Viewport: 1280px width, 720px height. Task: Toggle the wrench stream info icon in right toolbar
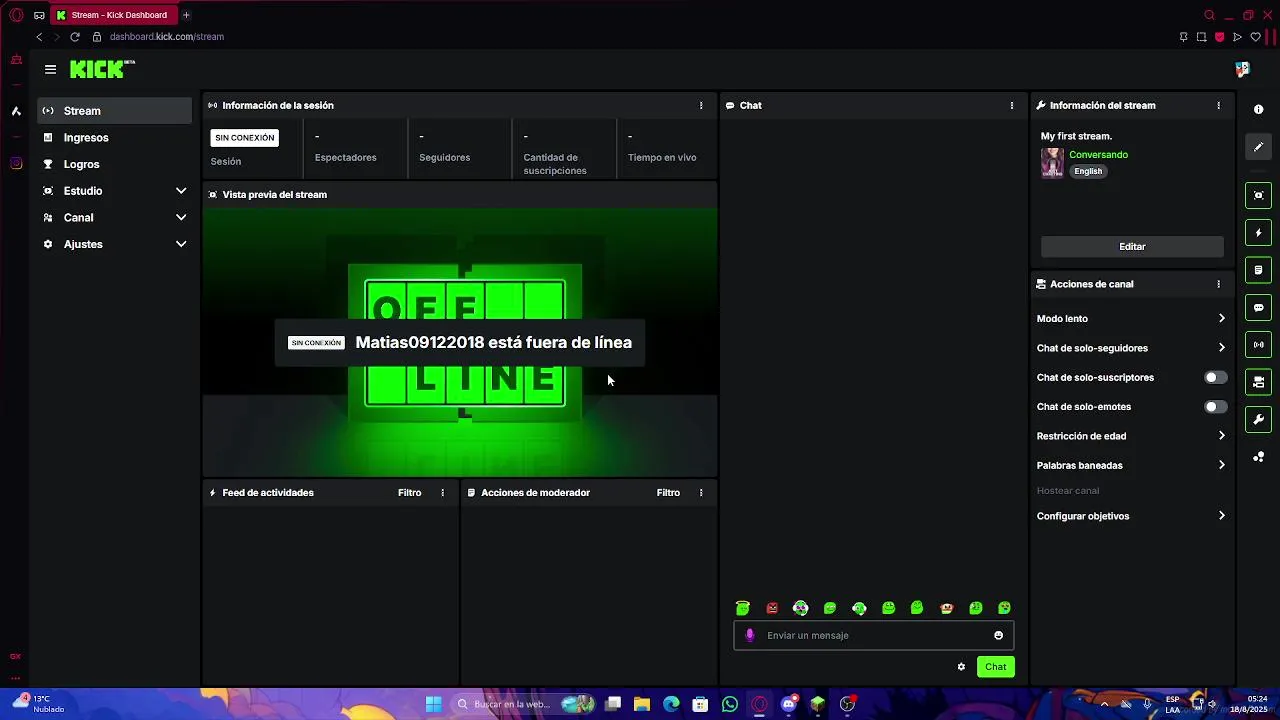1258,420
